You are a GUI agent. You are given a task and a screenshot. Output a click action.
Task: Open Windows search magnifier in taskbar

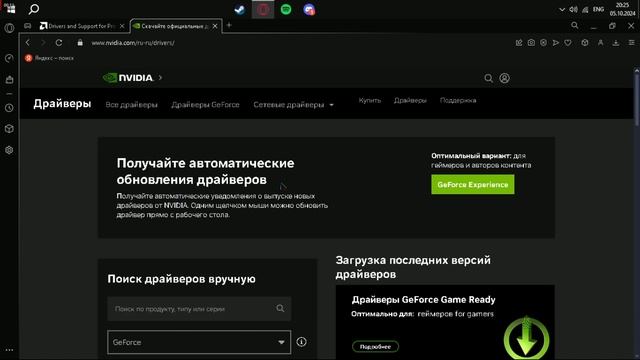[34, 9]
